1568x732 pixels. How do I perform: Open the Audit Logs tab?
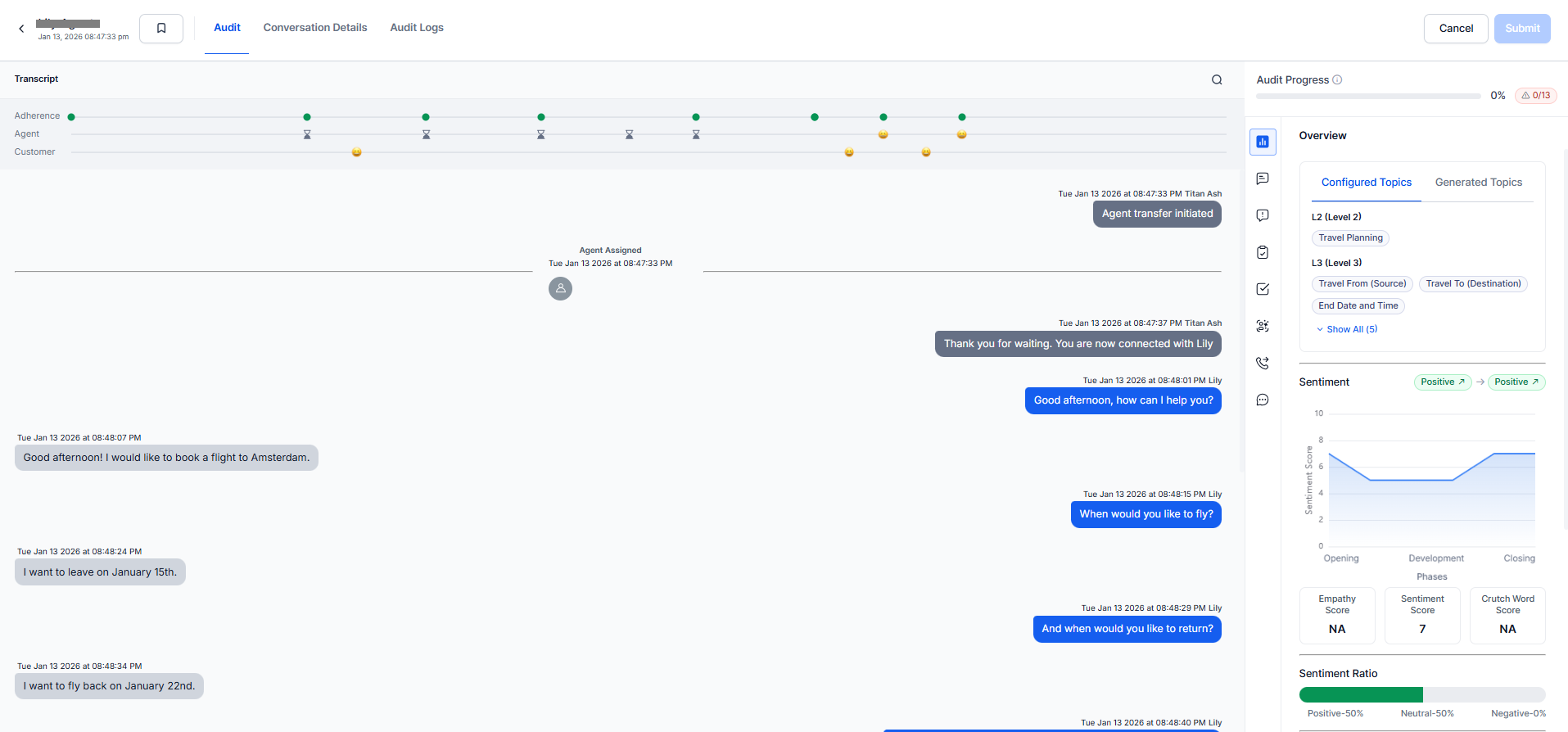(x=416, y=28)
